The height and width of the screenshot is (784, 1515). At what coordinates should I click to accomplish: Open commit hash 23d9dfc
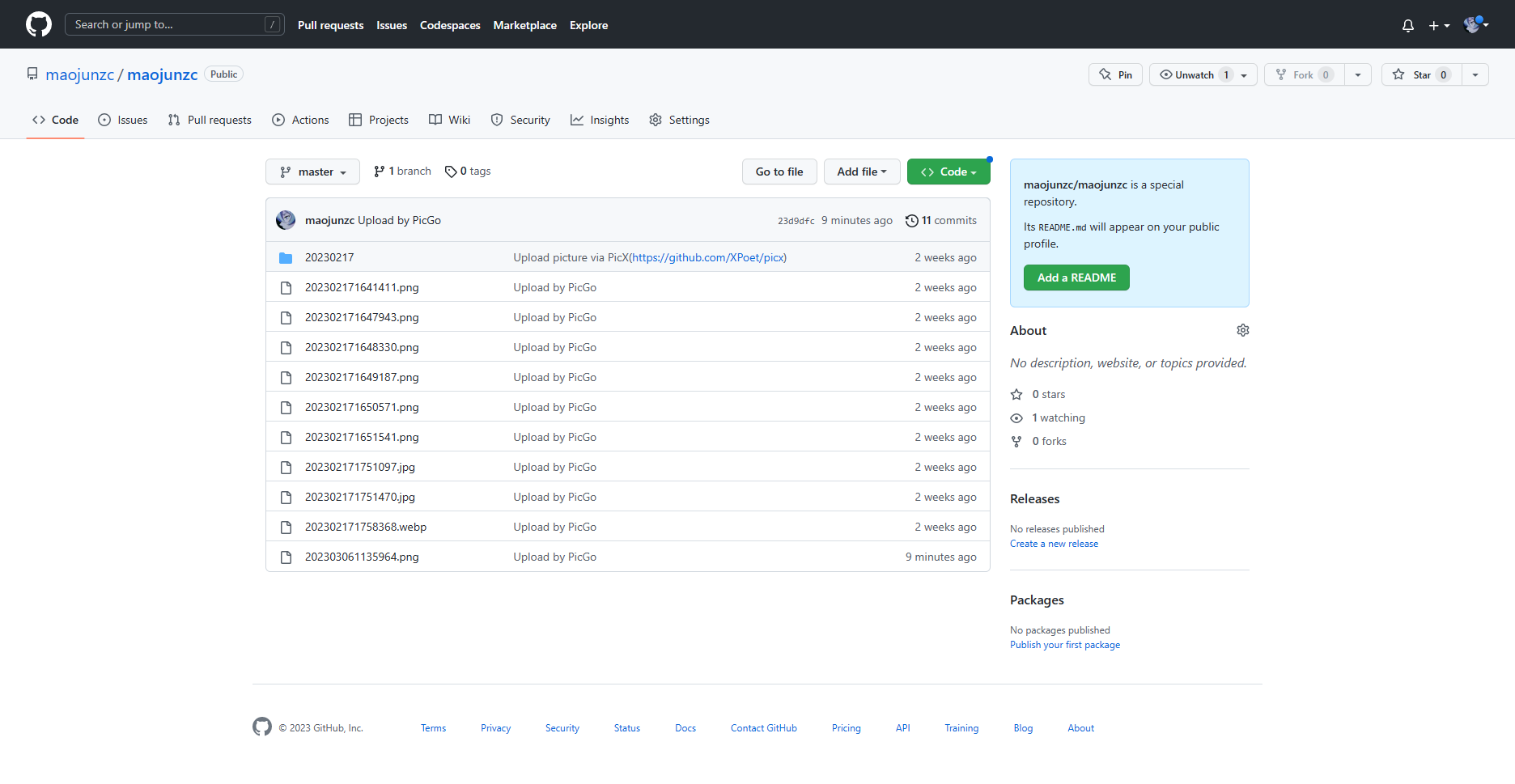pyautogui.click(x=796, y=221)
